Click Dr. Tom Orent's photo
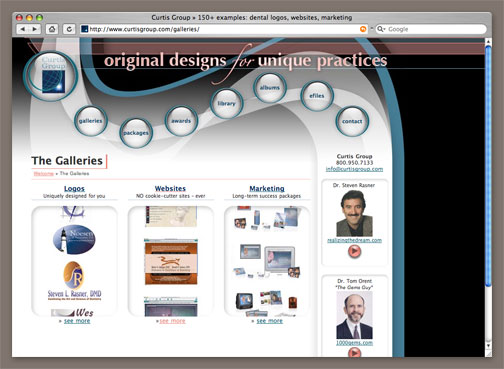Image resolution: width=504 pixels, height=369 pixels. [354, 315]
